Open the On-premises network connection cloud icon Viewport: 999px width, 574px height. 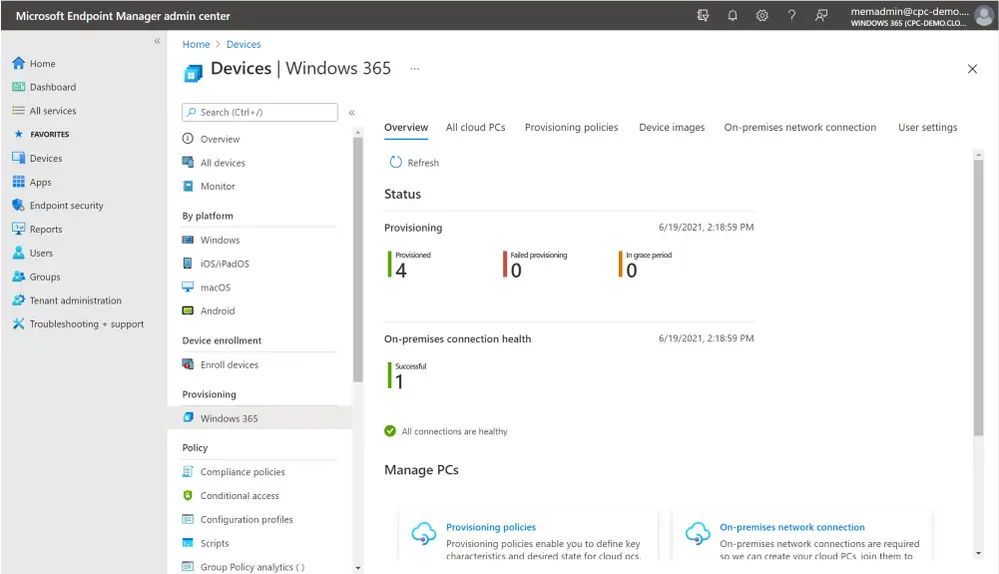698,533
